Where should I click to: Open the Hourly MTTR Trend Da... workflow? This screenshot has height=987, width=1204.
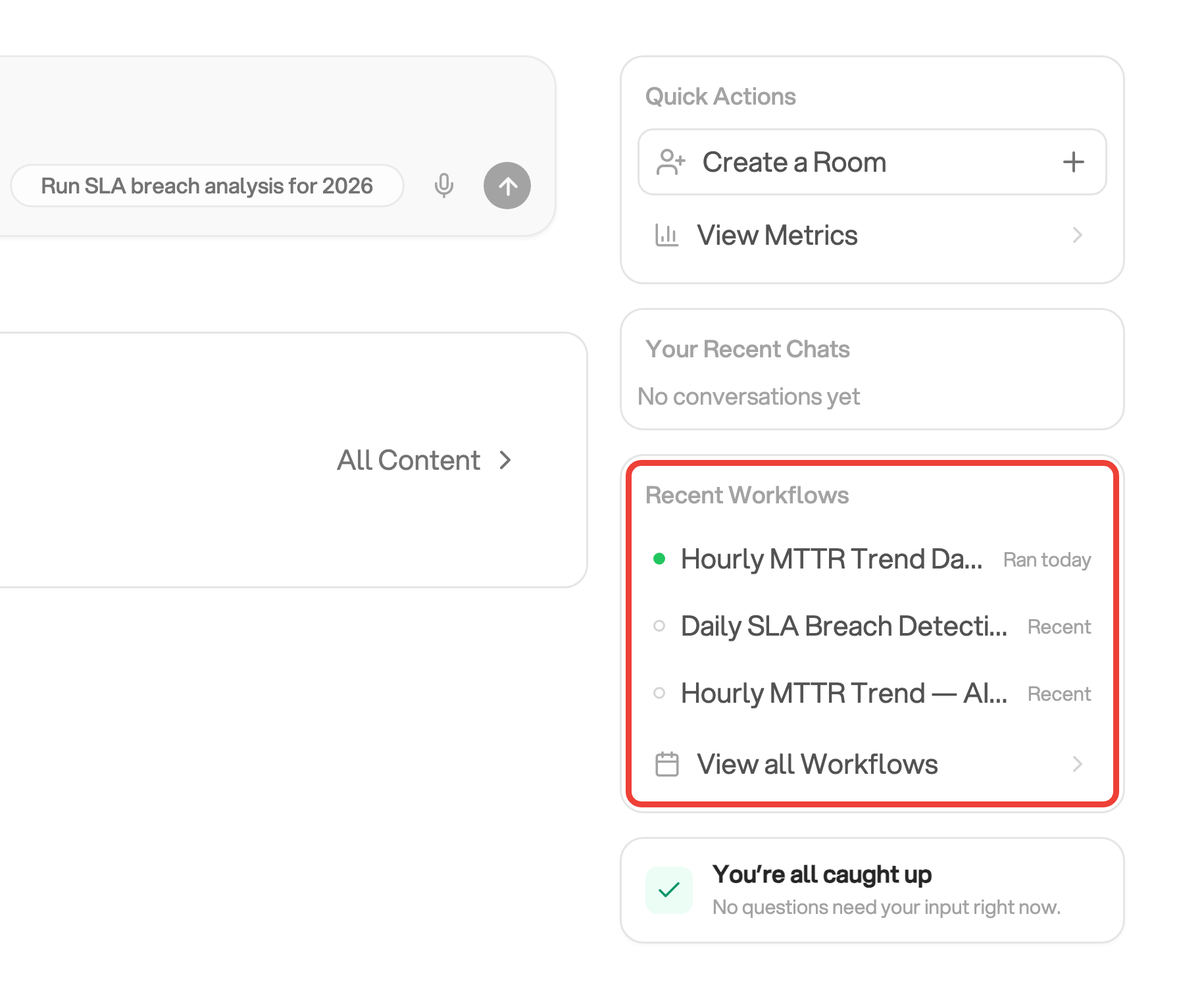tap(872, 559)
